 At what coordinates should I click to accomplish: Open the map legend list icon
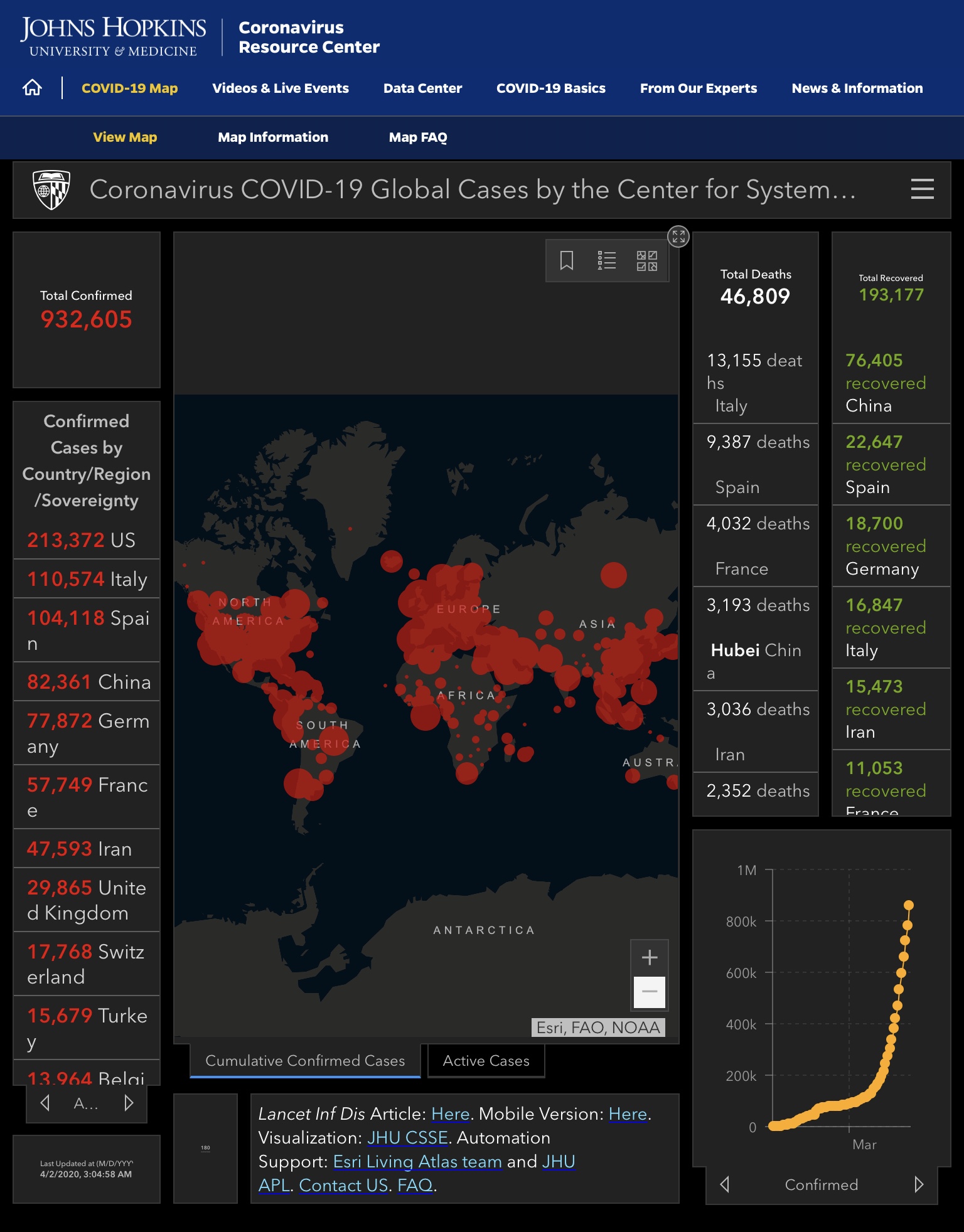point(607,260)
